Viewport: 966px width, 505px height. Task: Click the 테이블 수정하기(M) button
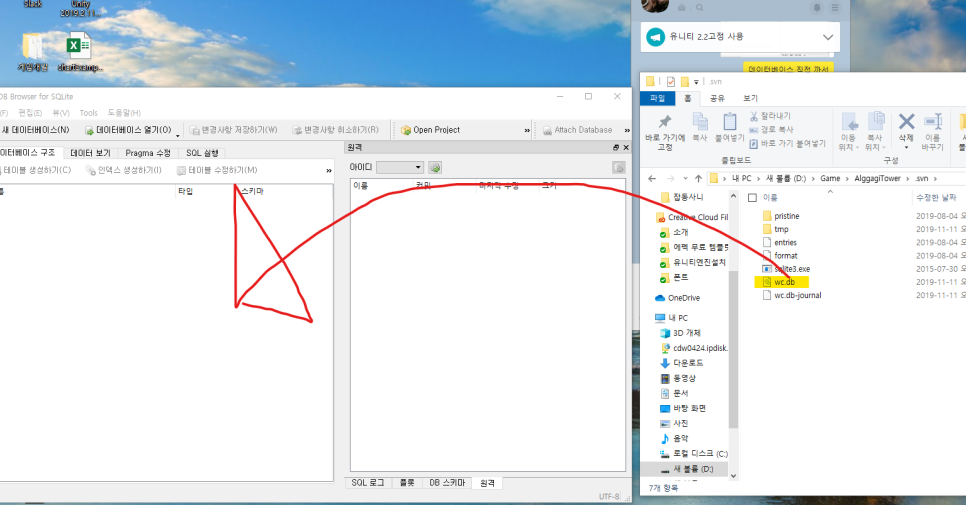pyautogui.click(x=216, y=170)
